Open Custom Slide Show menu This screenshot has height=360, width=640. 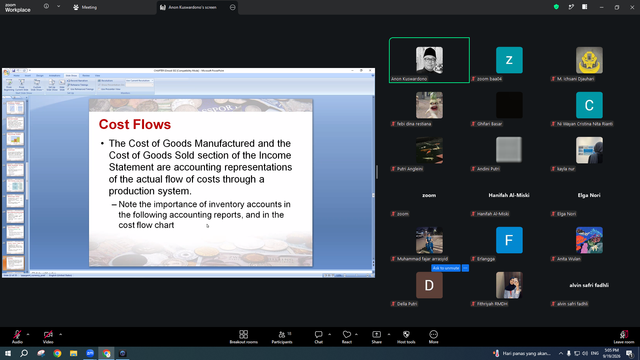(37, 84)
